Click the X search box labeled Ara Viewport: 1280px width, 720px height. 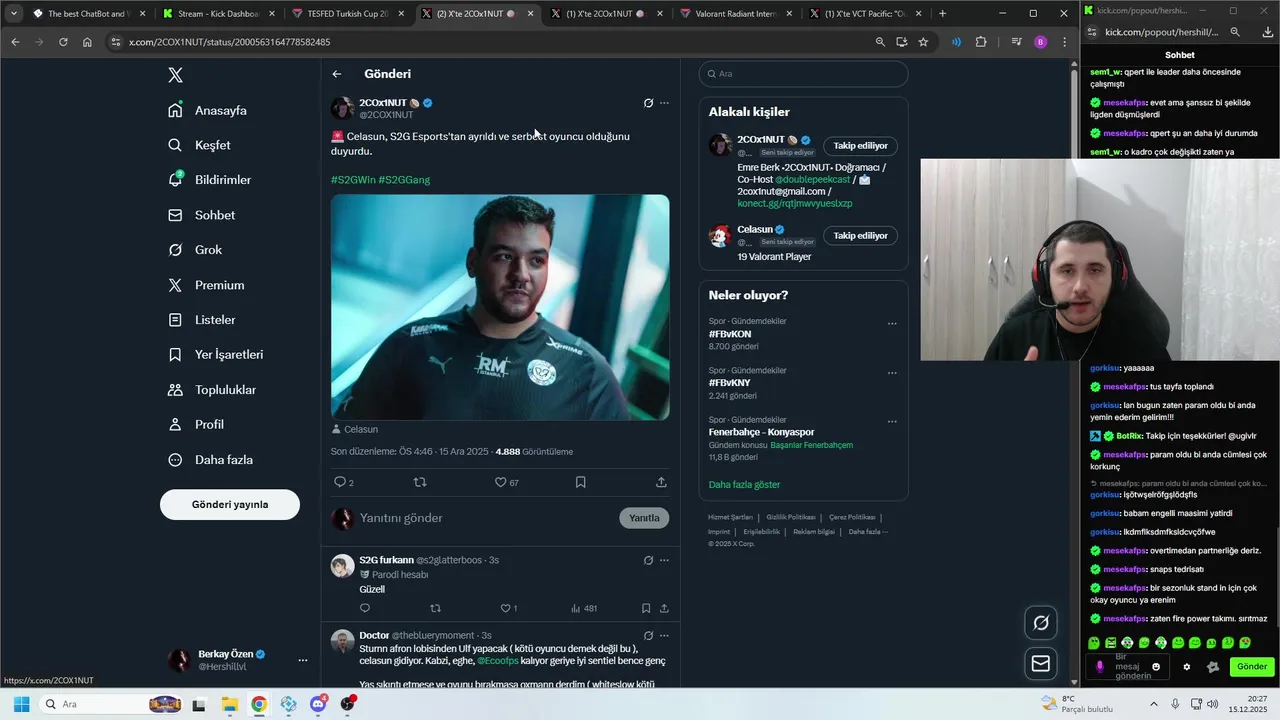click(x=803, y=74)
